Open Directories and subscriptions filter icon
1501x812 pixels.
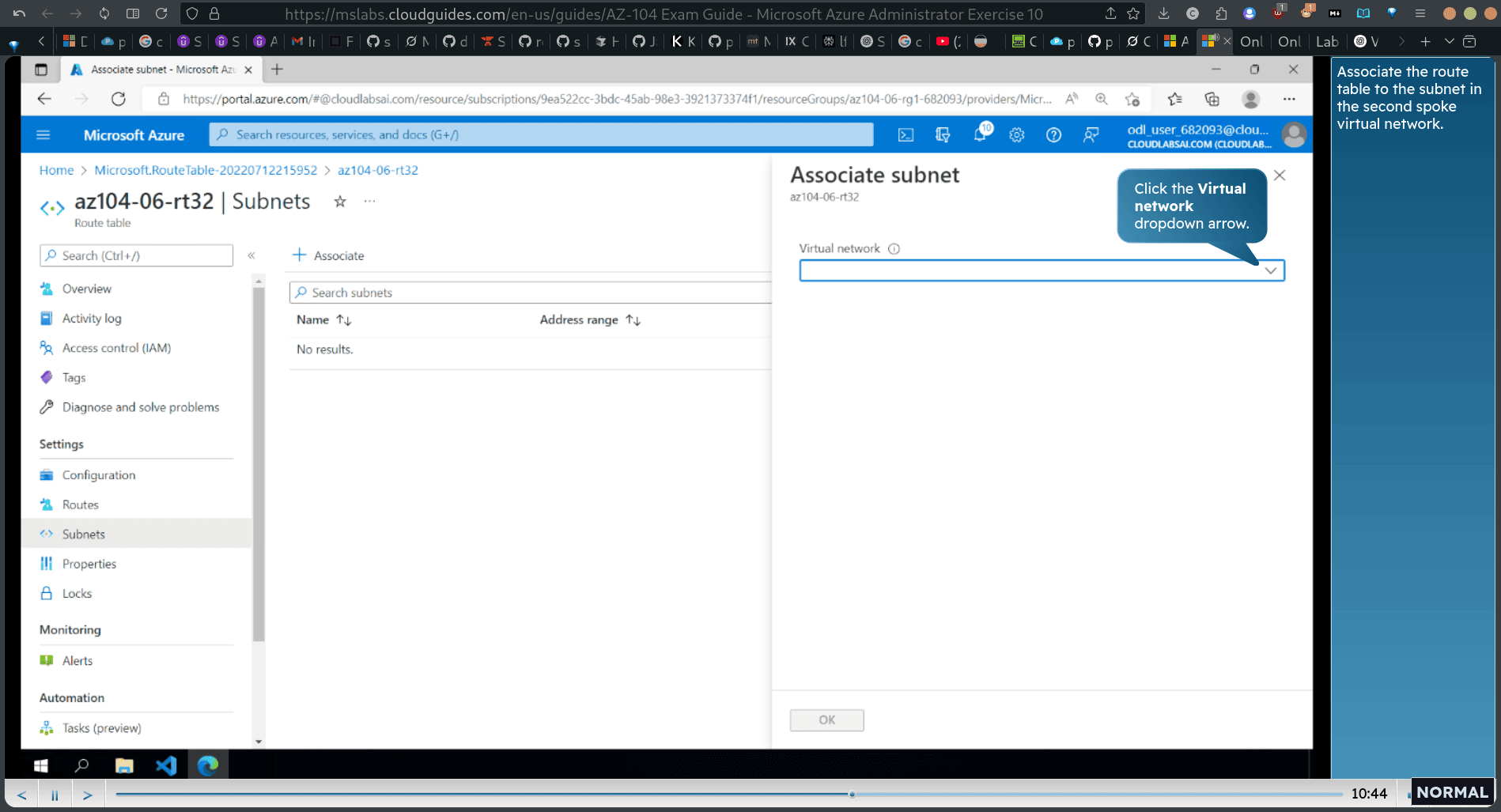point(943,135)
